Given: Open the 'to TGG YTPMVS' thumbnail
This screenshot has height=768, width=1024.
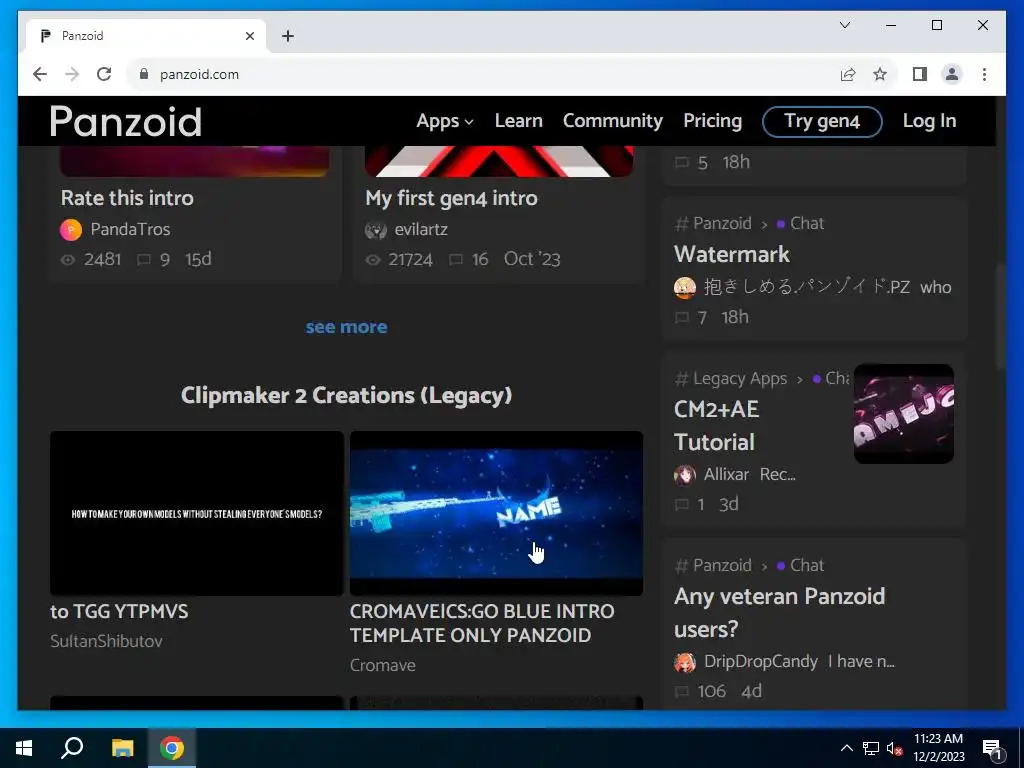Looking at the screenshot, I should [x=197, y=513].
